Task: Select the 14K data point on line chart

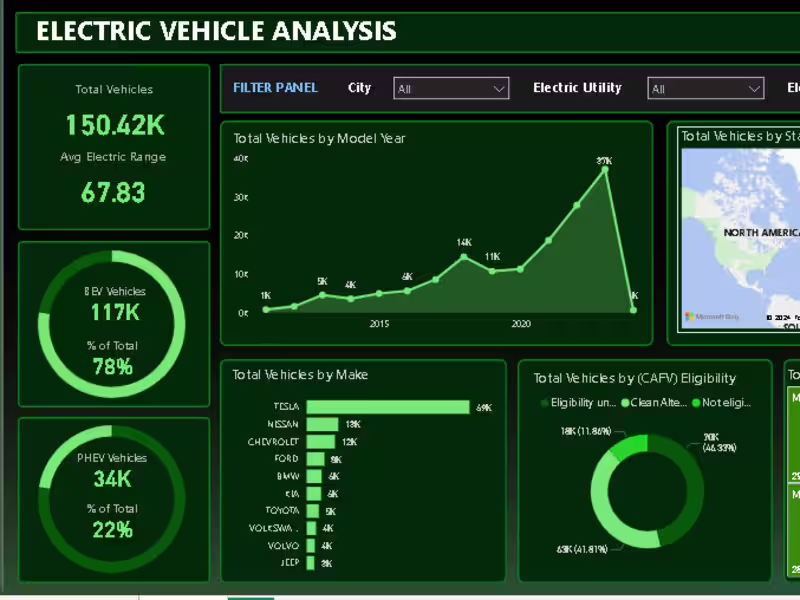Action: point(464,257)
